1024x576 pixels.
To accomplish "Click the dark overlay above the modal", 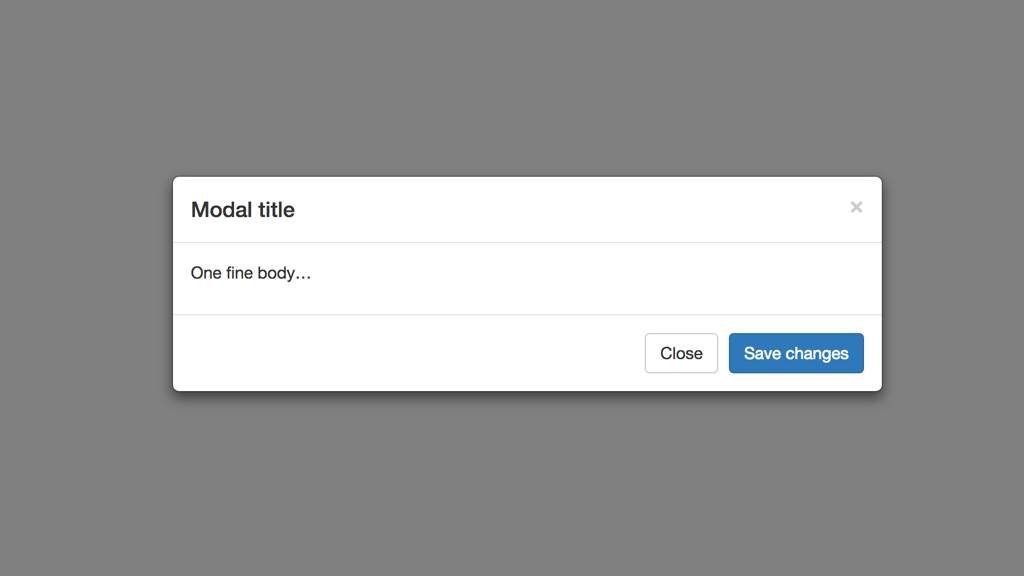I will (x=512, y=88).
